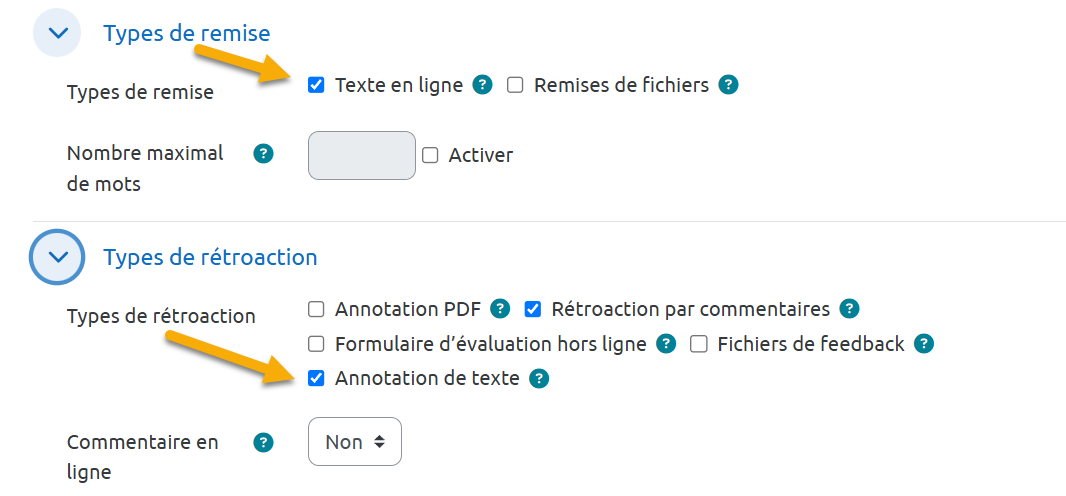The image size is (1066, 496).
Task: Tick the Activer checkbox for word limit
Action: point(430,155)
